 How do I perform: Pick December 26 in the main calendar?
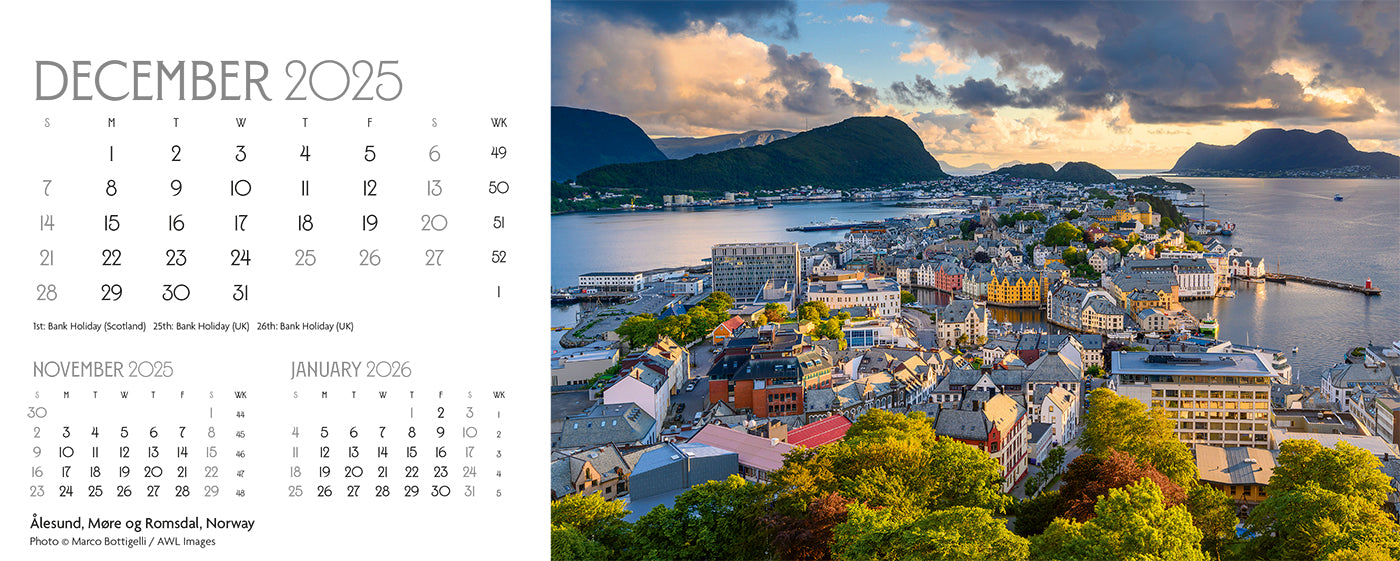(x=370, y=258)
